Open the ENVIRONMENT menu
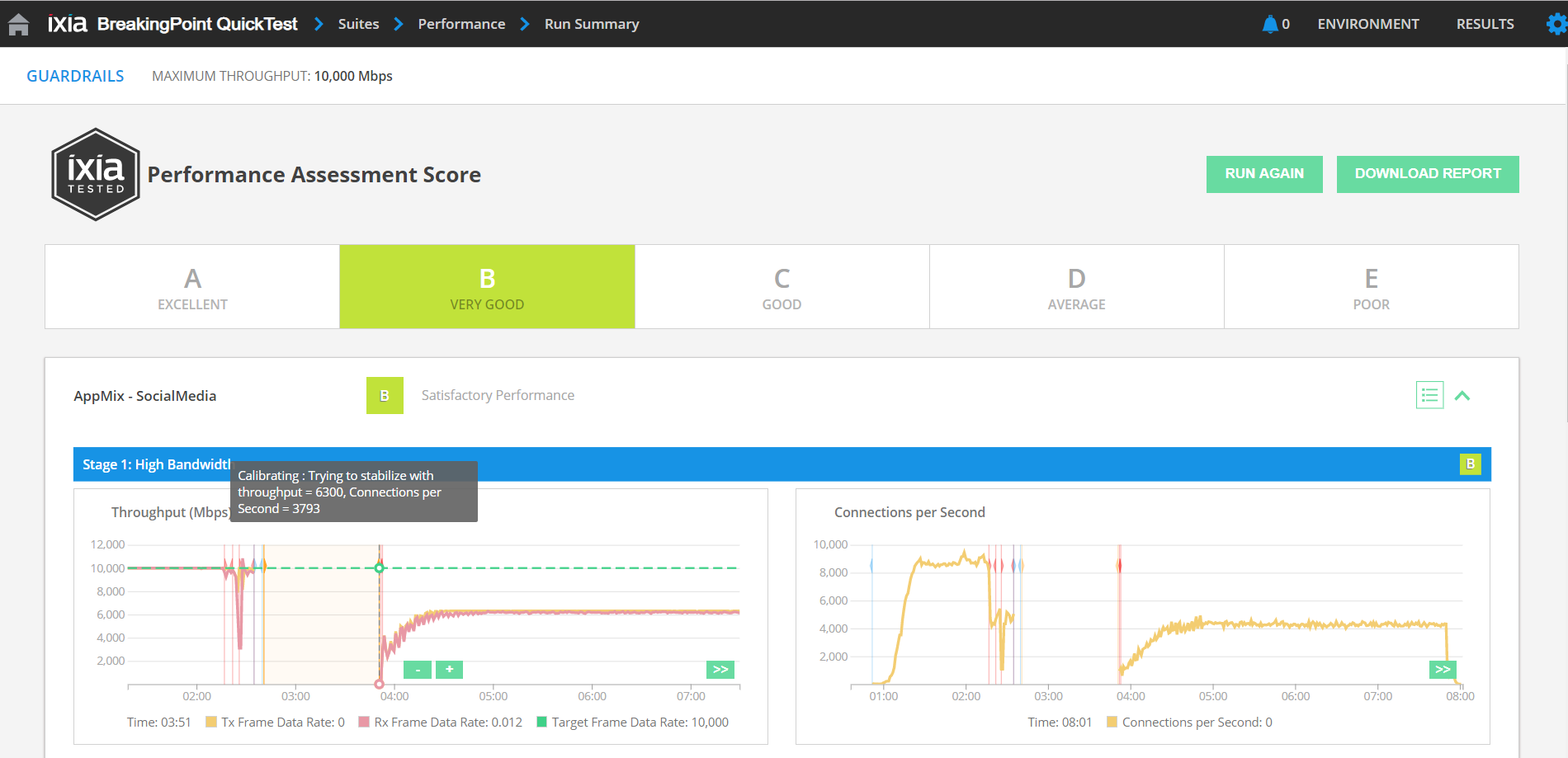 1367,24
